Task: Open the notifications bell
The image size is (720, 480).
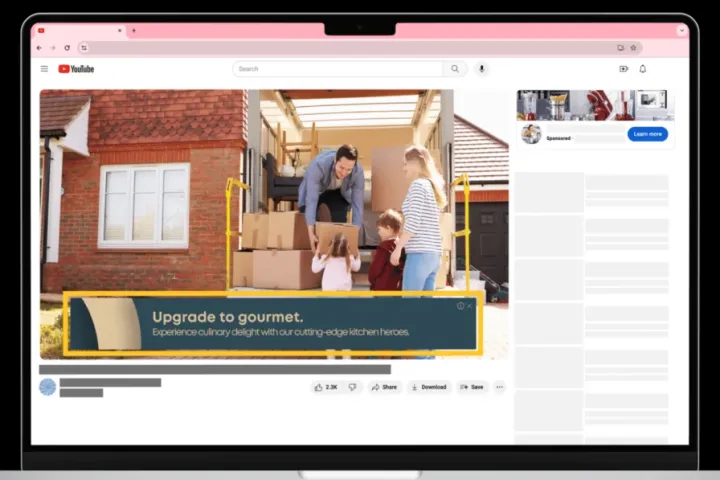Action: pos(643,69)
